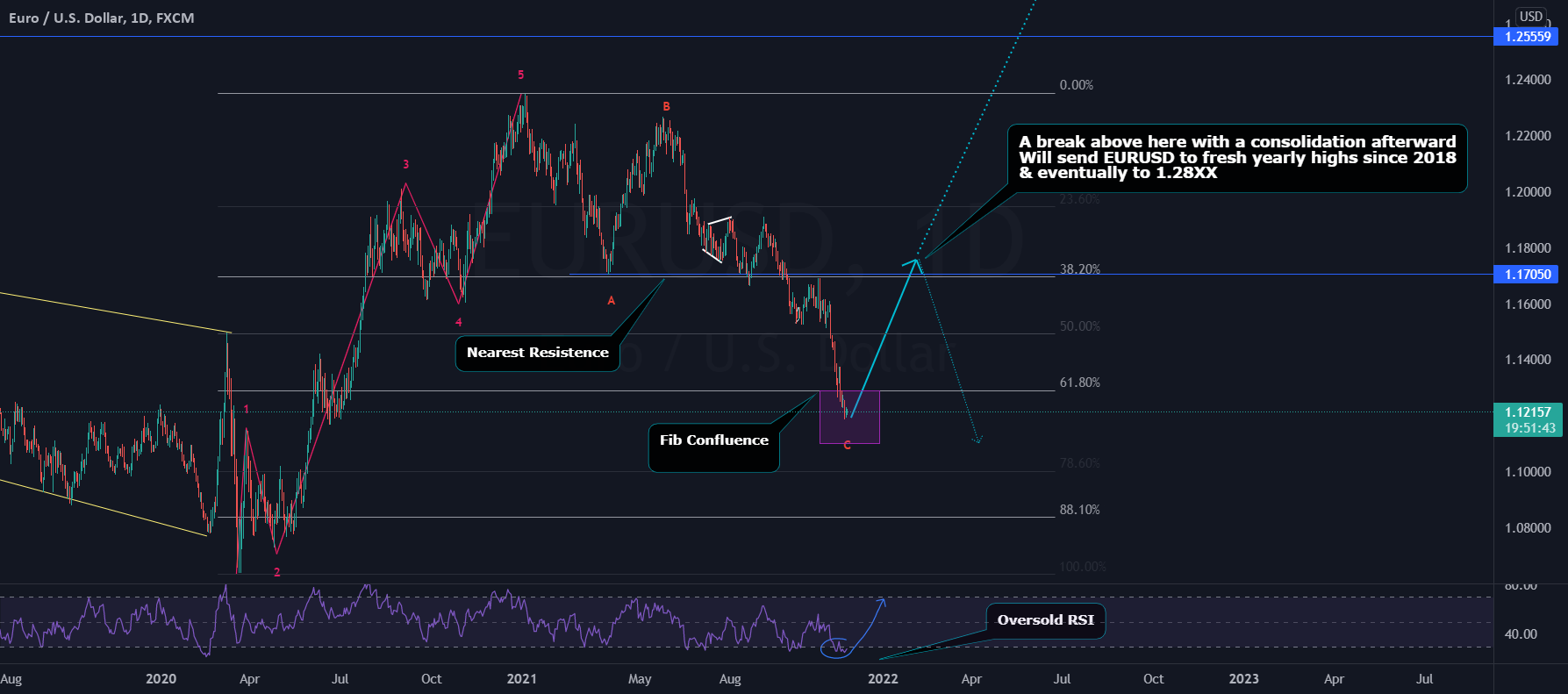The height and width of the screenshot is (694, 1568).
Task: Click the 78.60% Fibonacci level label
Action: pyautogui.click(x=1079, y=463)
